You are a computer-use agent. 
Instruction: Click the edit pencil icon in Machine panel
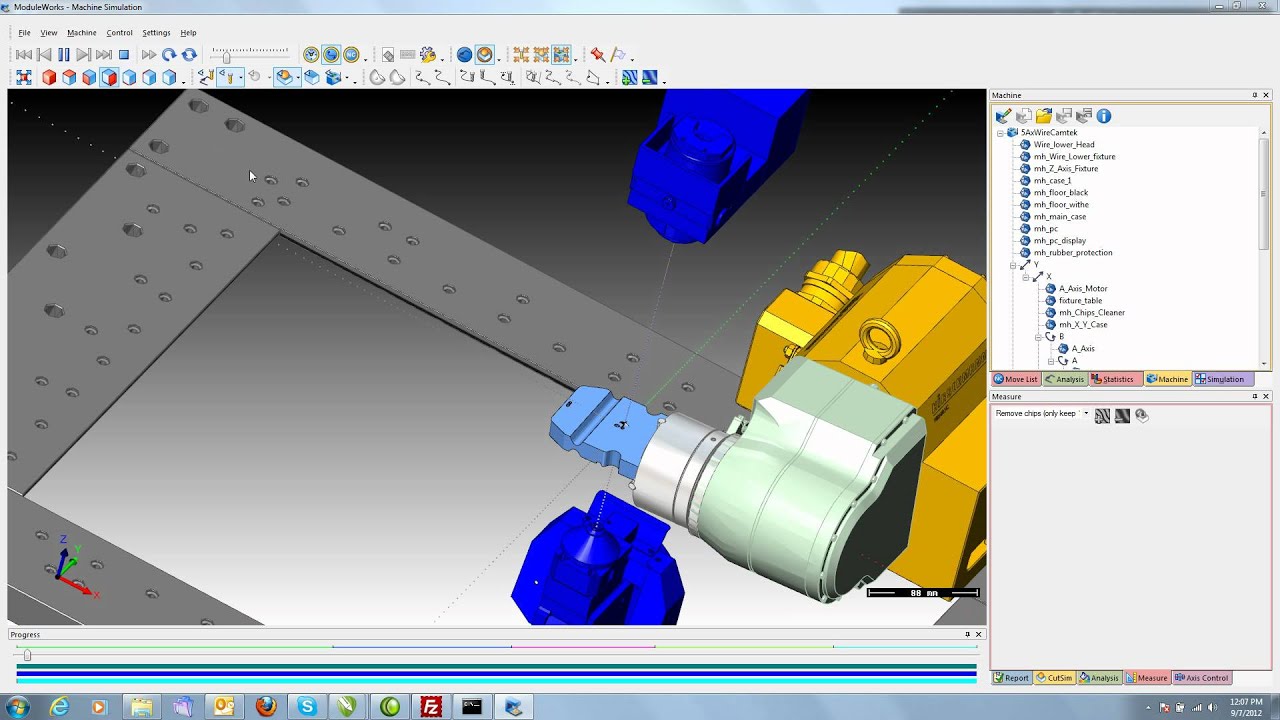click(1004, 116)
